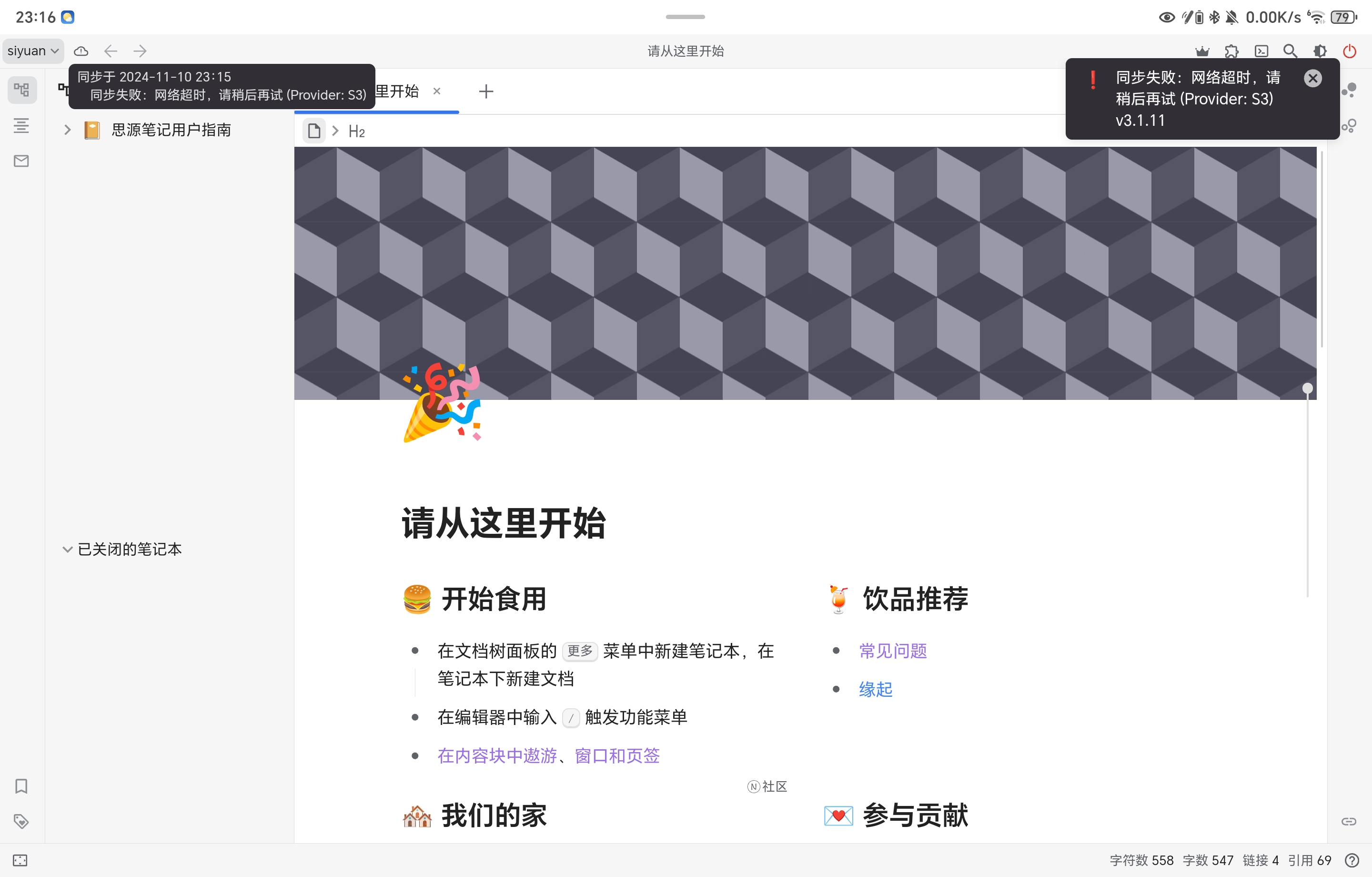Screen dimensions: 1372x877
Task: Select the bookmarks panel icon
Action: [x=21, y=786]
